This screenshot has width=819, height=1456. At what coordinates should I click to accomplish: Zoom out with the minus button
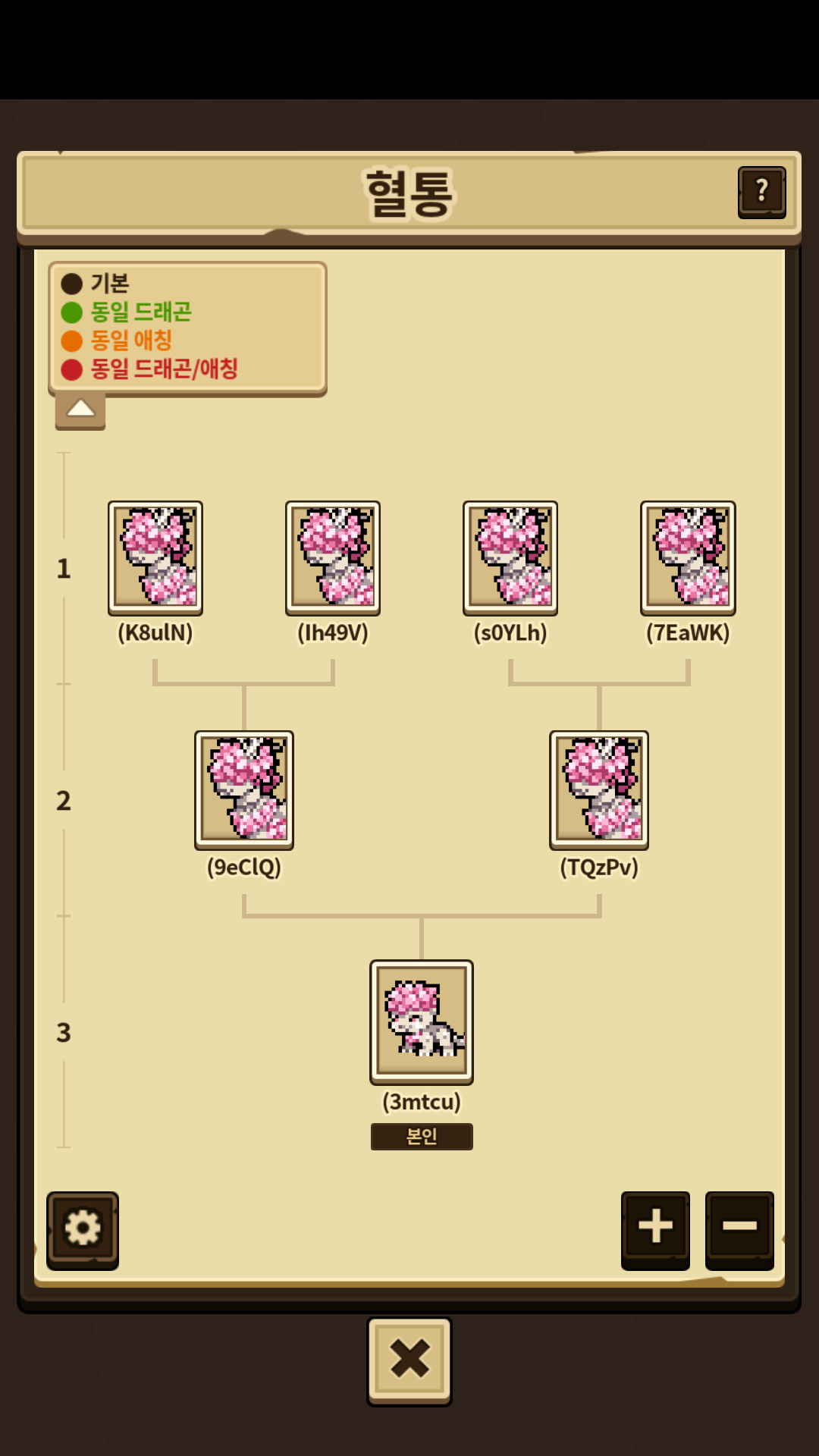739,1229
